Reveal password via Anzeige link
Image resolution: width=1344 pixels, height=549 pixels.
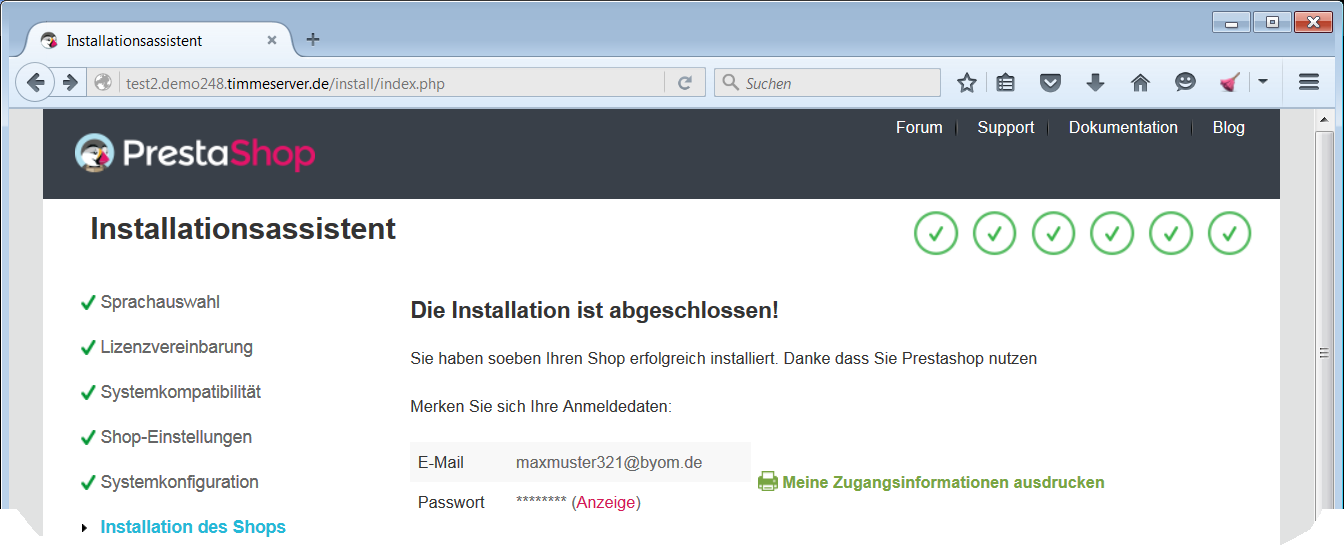point(606,502)
